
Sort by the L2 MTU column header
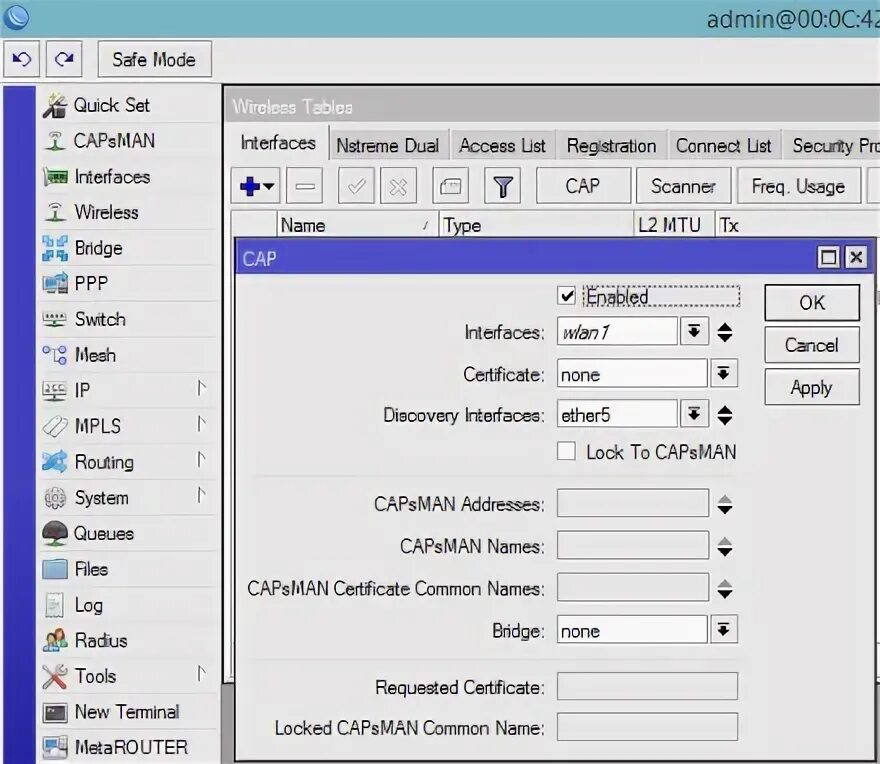(674, 225)
